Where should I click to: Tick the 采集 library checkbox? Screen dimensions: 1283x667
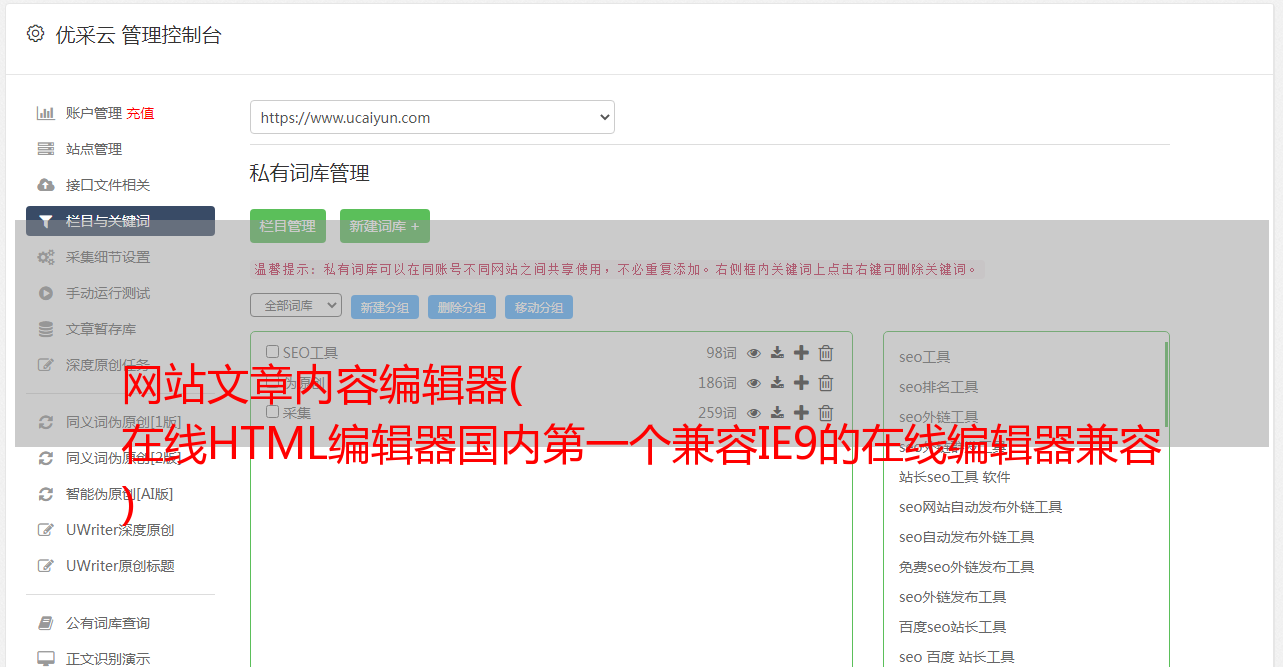coord(272,412)
